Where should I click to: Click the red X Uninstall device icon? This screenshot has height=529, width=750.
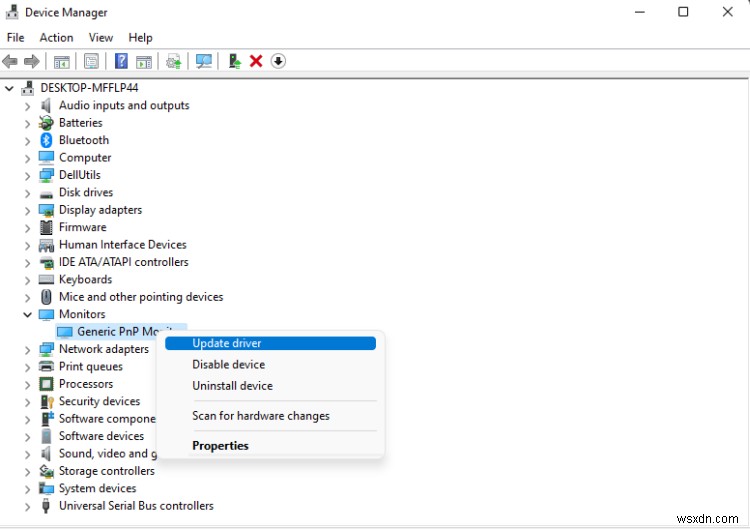(256, 61)
